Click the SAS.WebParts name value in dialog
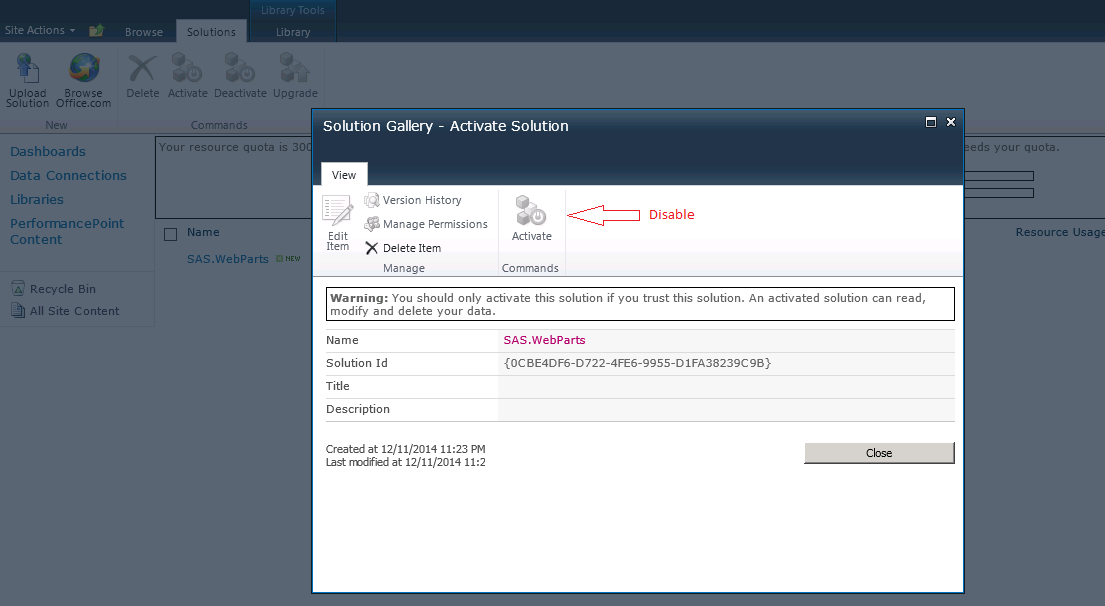1105x606 pixels. (545, 340)
